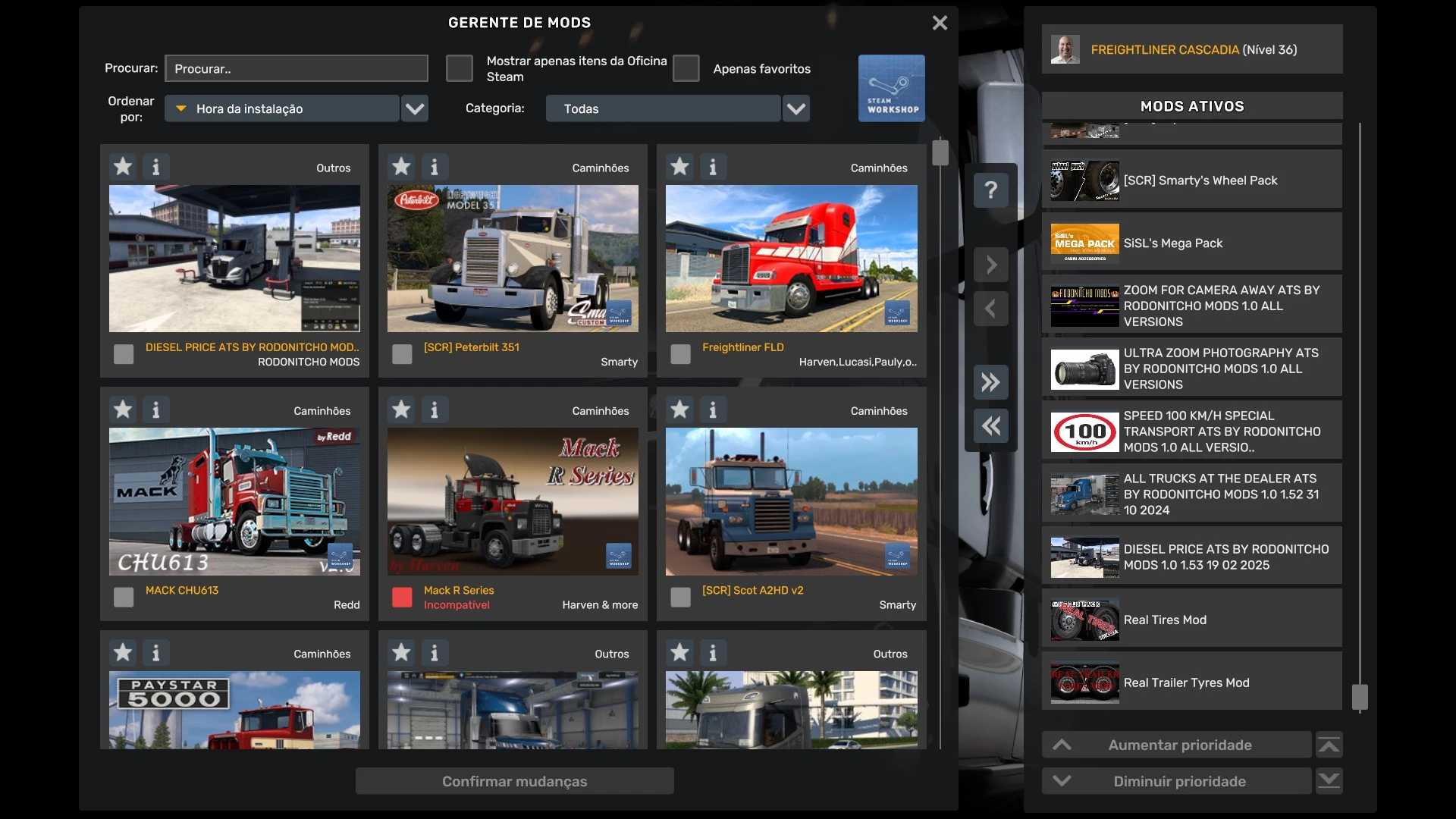The height and width of the screenshot is (819, 1456).
Task: Expand the Ordenar por dropdown arrow
Action: coord(414,108)
